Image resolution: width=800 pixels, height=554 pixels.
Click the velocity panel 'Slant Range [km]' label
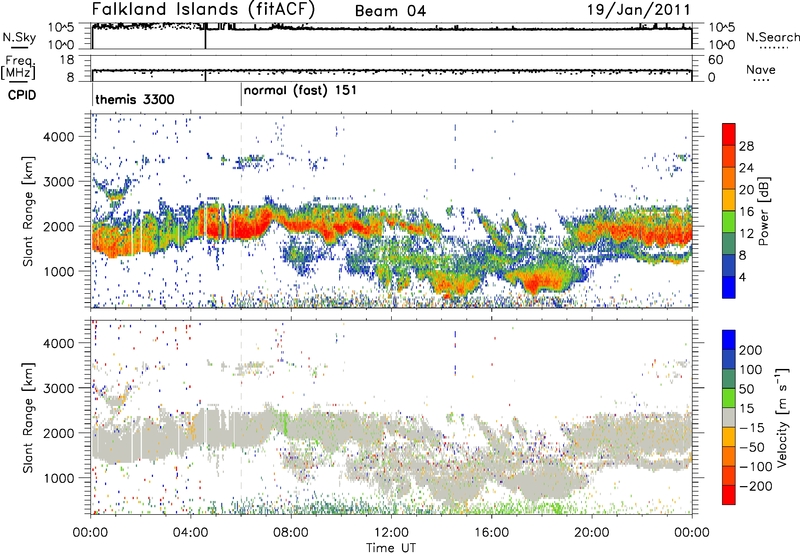[x=28, y=417]
